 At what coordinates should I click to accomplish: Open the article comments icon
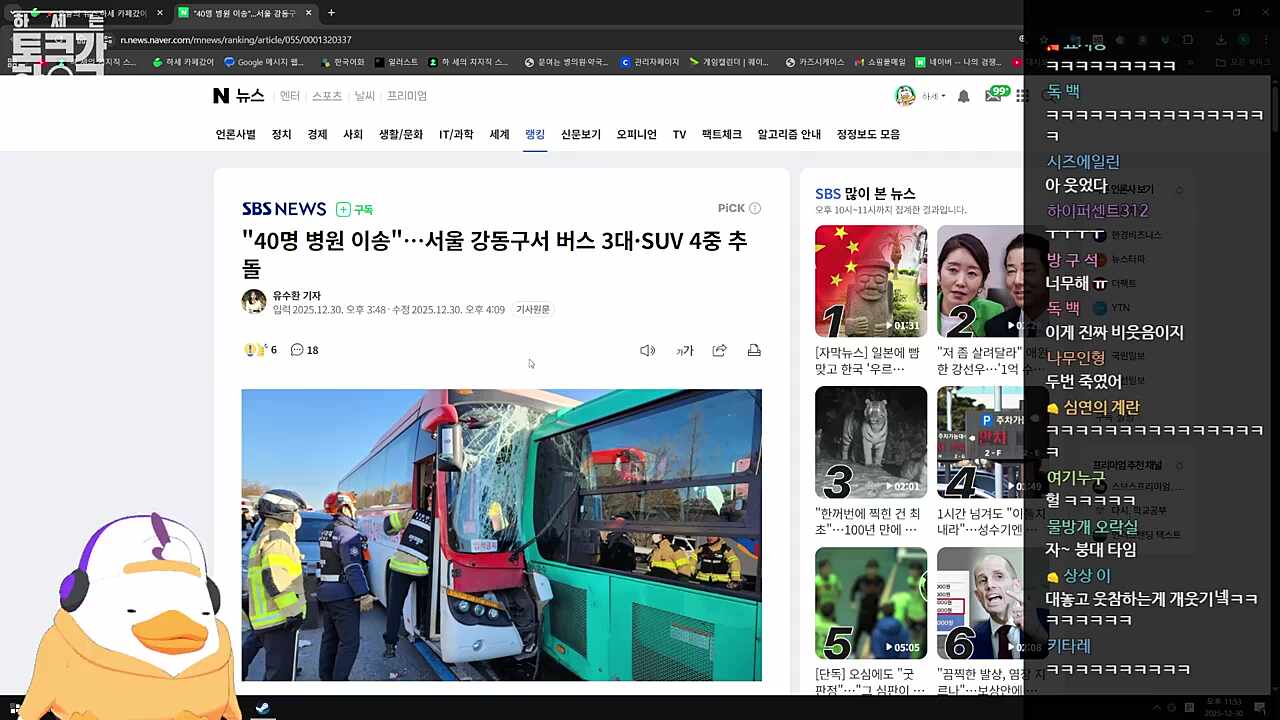pyautogui.click(x=297, y=350)
